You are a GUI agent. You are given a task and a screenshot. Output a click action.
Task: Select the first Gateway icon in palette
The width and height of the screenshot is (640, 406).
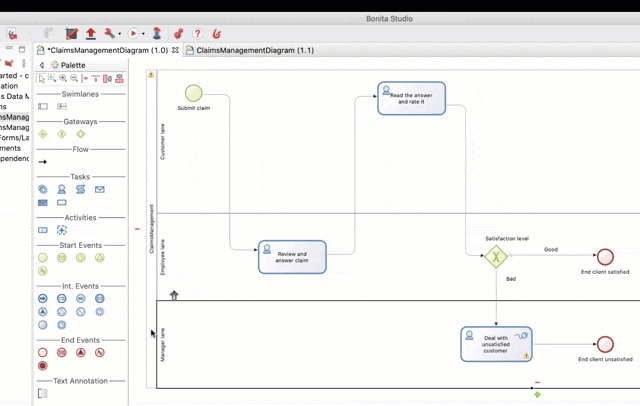(43, 134)
